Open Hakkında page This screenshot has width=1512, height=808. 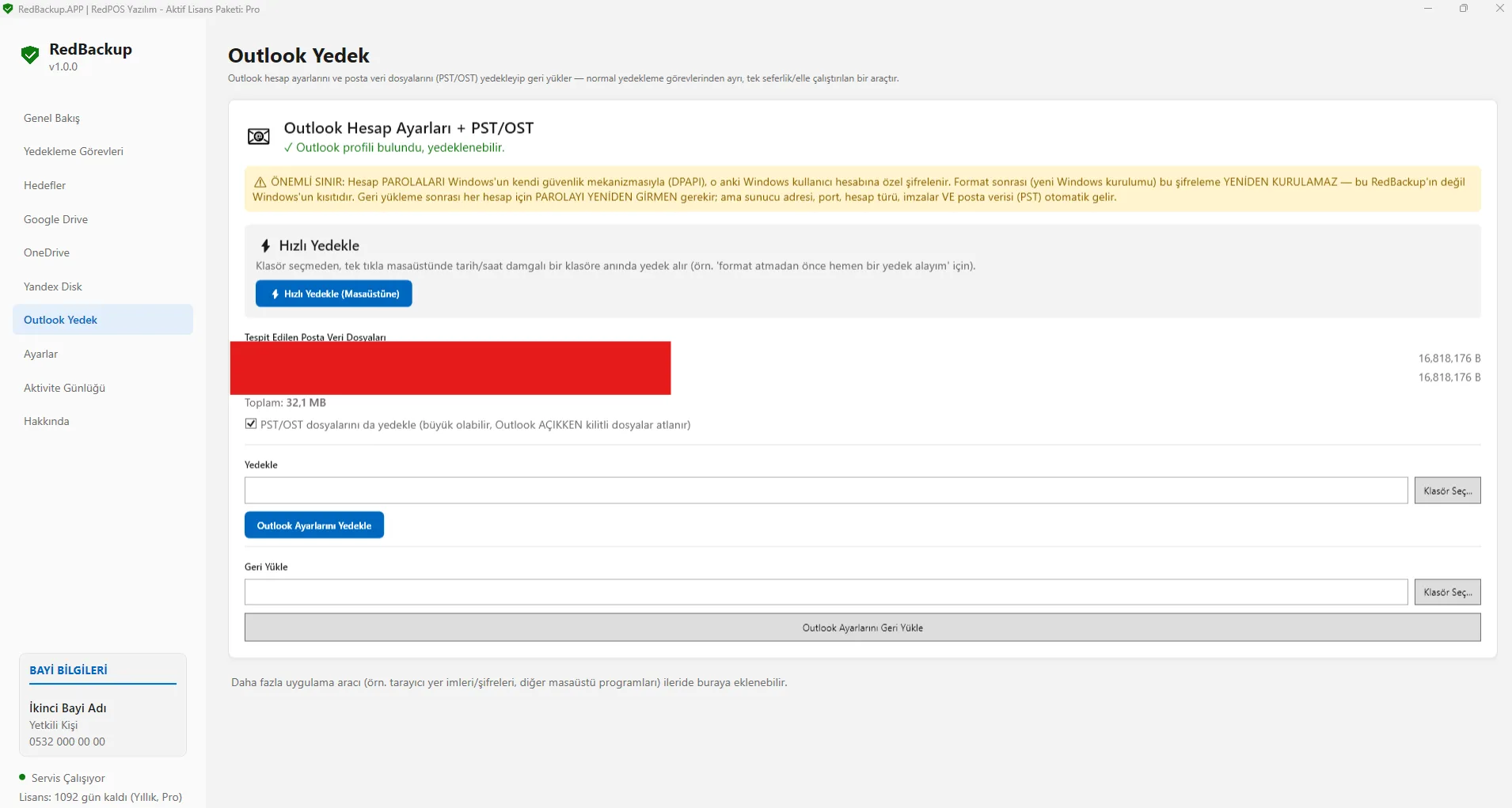pyautogui.click(x=103, y=421)
